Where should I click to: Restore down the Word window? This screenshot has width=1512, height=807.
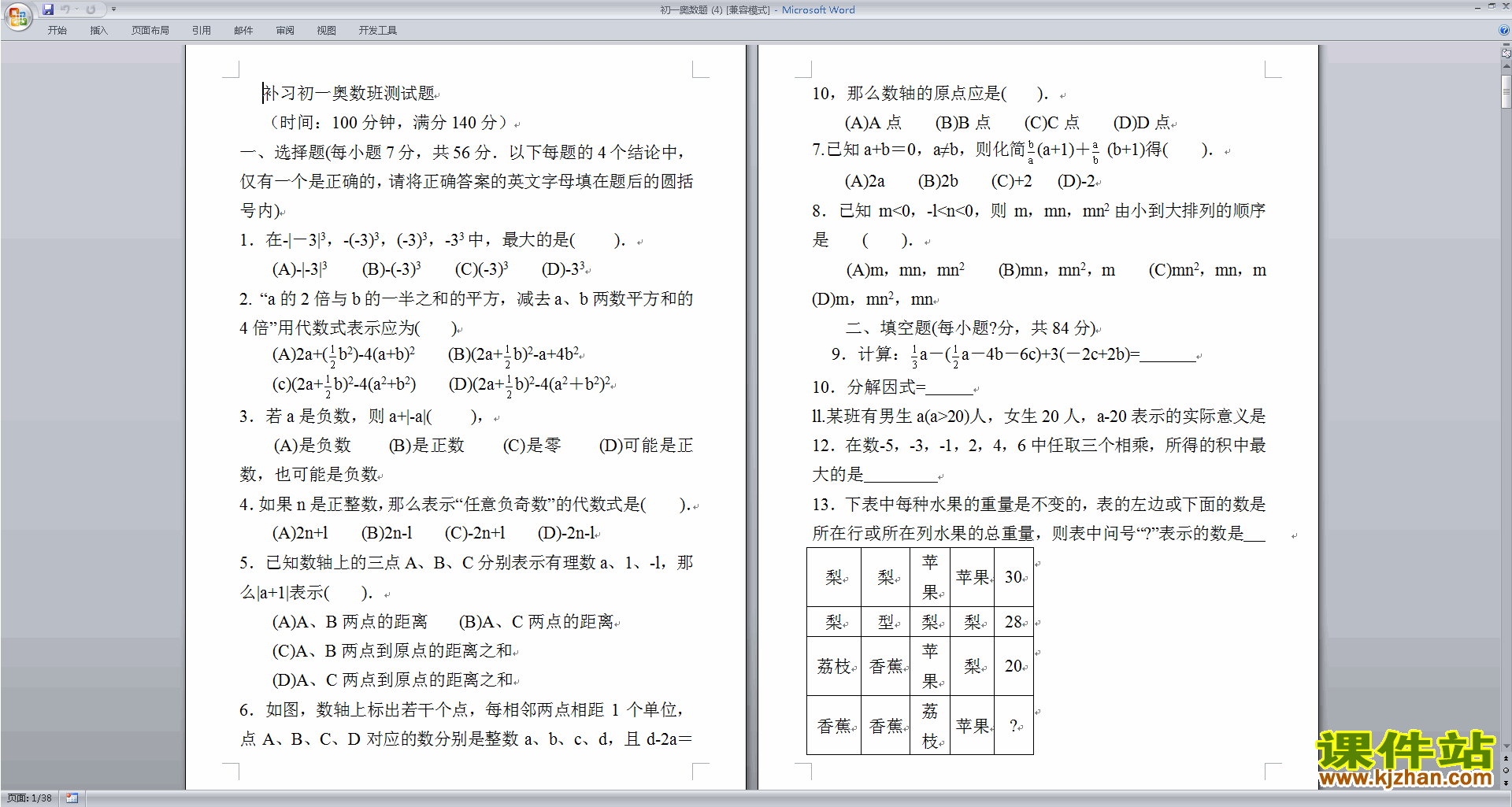click(x=1492, y=6)
